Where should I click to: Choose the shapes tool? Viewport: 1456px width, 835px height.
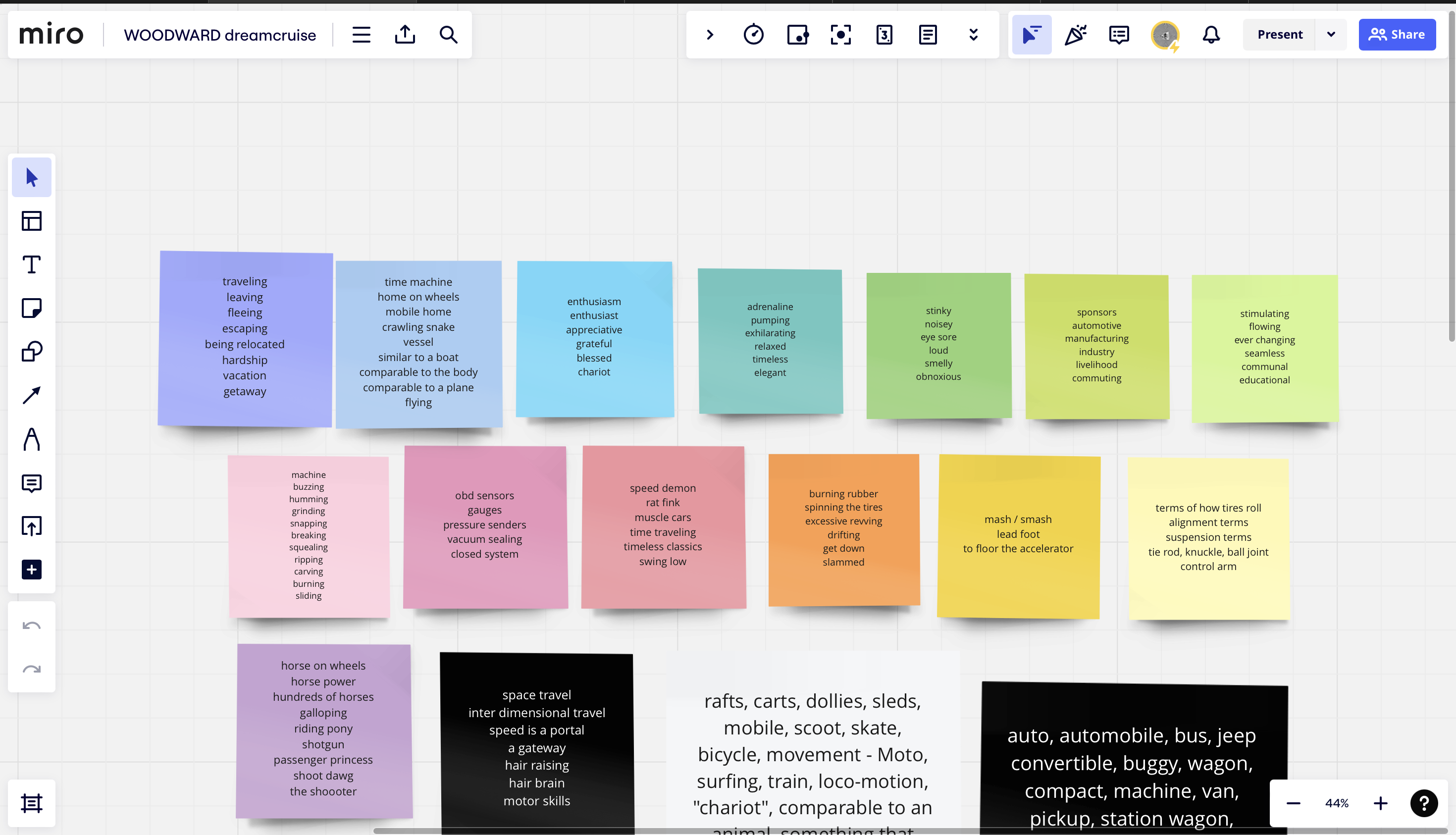pos(32,352)
